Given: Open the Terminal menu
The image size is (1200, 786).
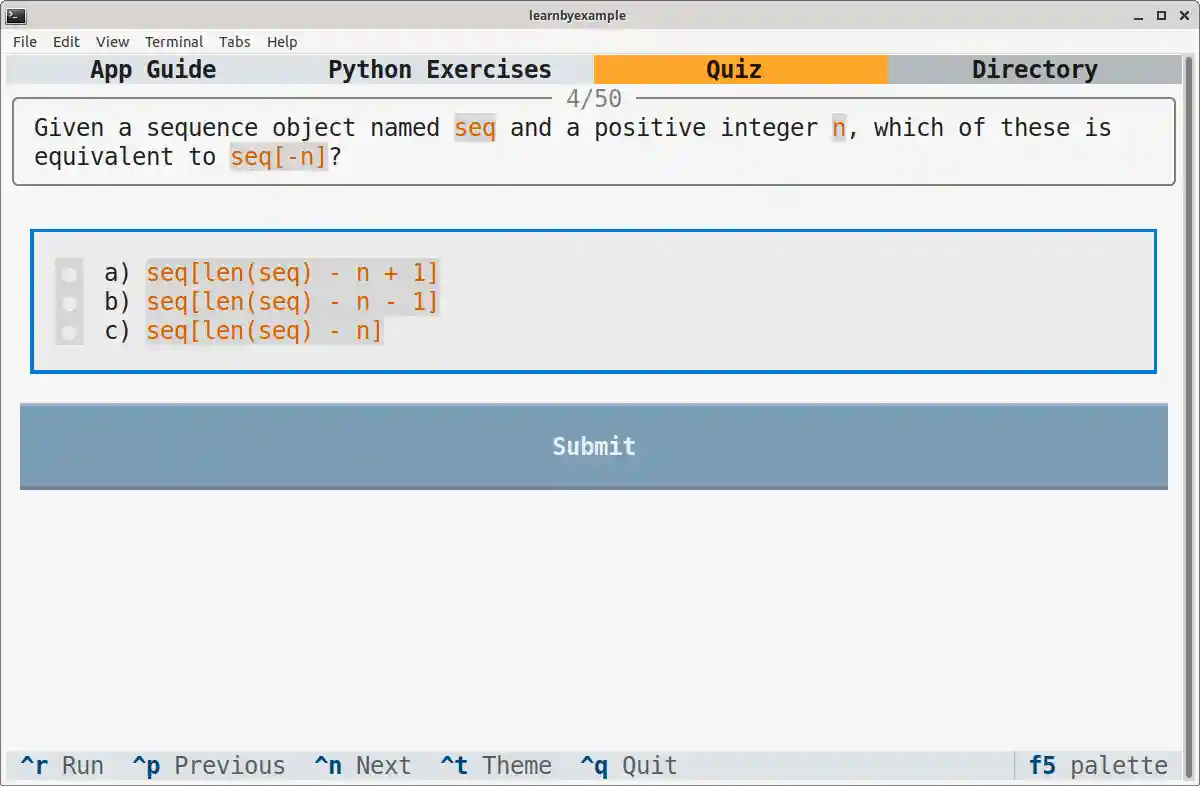Looking at the screenshot, I should (174, 42).
